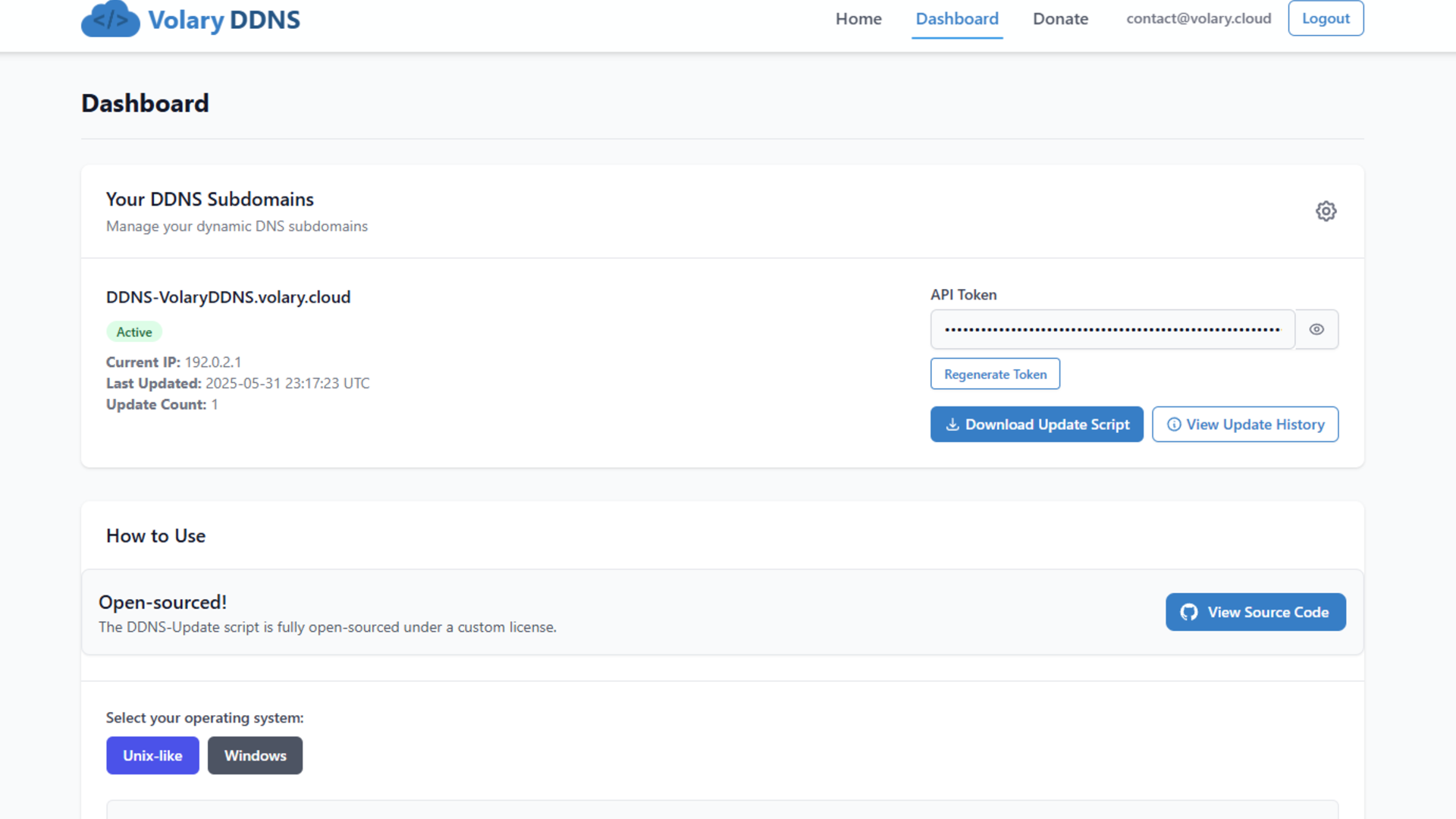Open the Dashboard tab
Image resolution: width=1456 pixels, height=819 pixels.
pyautogui.click(x=957, y=19)
